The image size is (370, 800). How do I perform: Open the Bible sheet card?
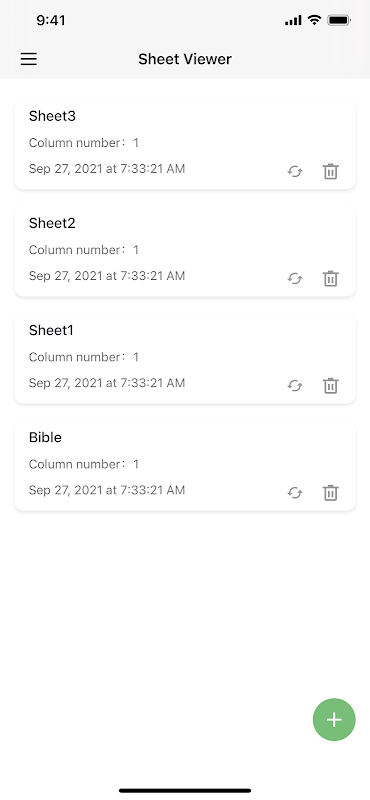[185, 466]
